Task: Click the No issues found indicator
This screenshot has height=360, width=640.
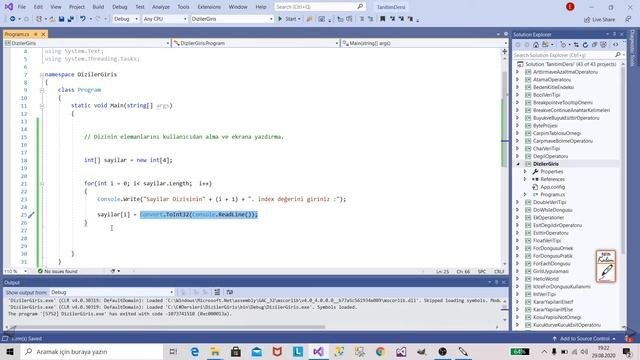Action: point(58,271)
